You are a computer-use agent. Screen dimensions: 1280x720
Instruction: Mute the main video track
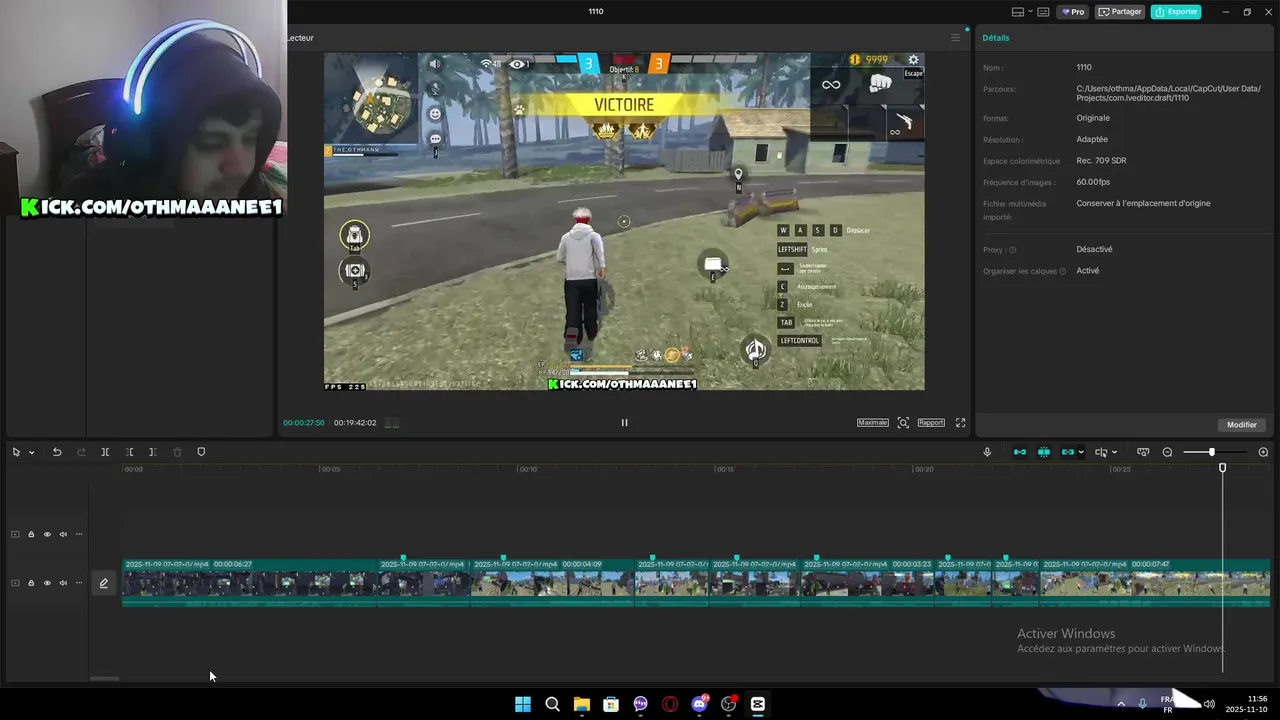point(63,583)
